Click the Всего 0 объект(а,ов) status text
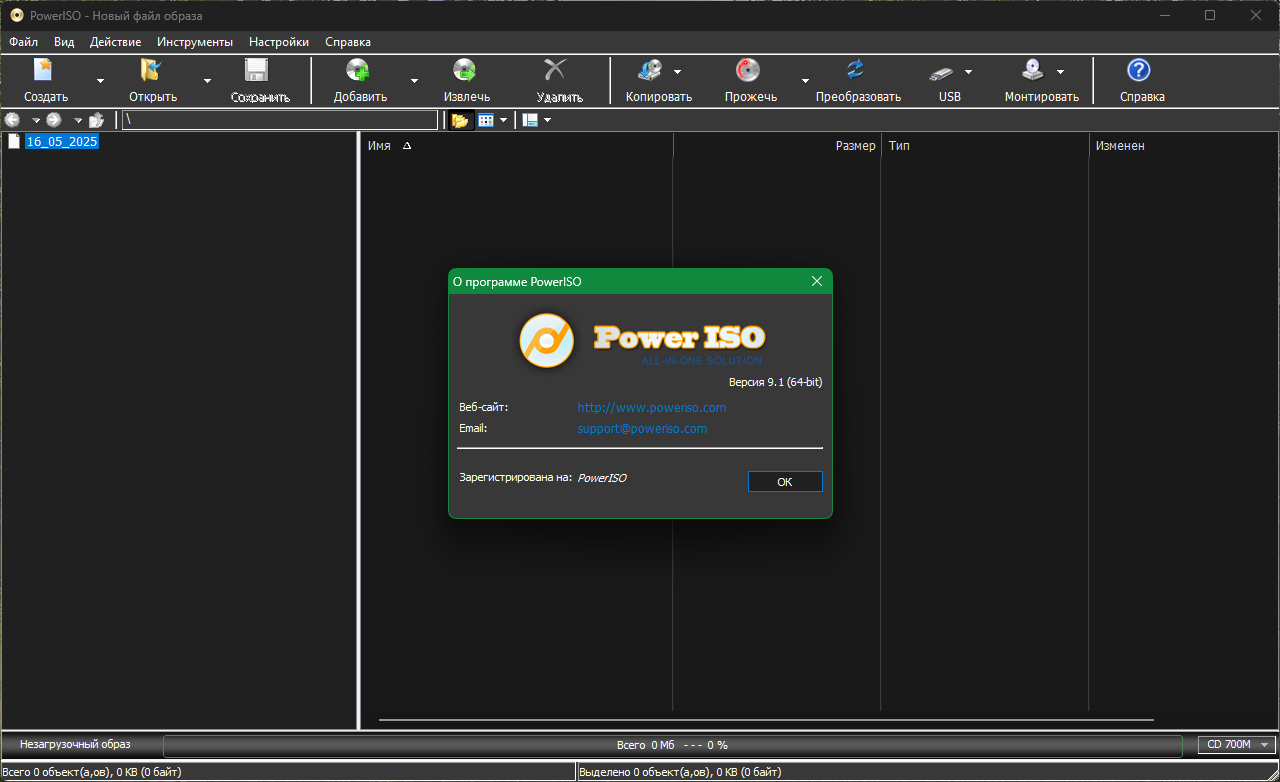The height and width of the screenshot is (782, 1280). click(93, 772)
